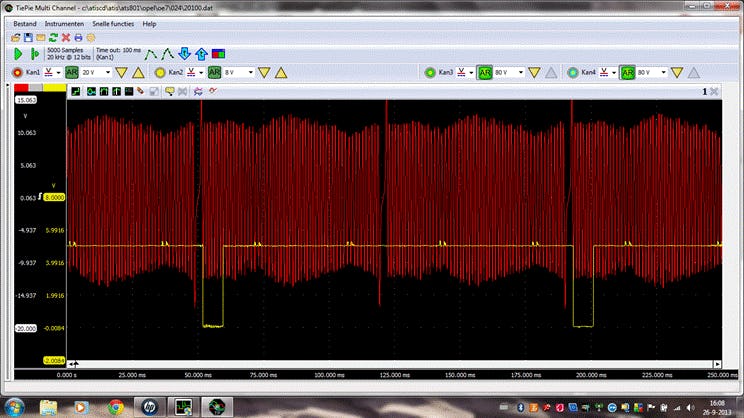This screenshot has width=744, height=418.
Task: Toggle Kan3 channel enable indicator
Action: (431, 73)
